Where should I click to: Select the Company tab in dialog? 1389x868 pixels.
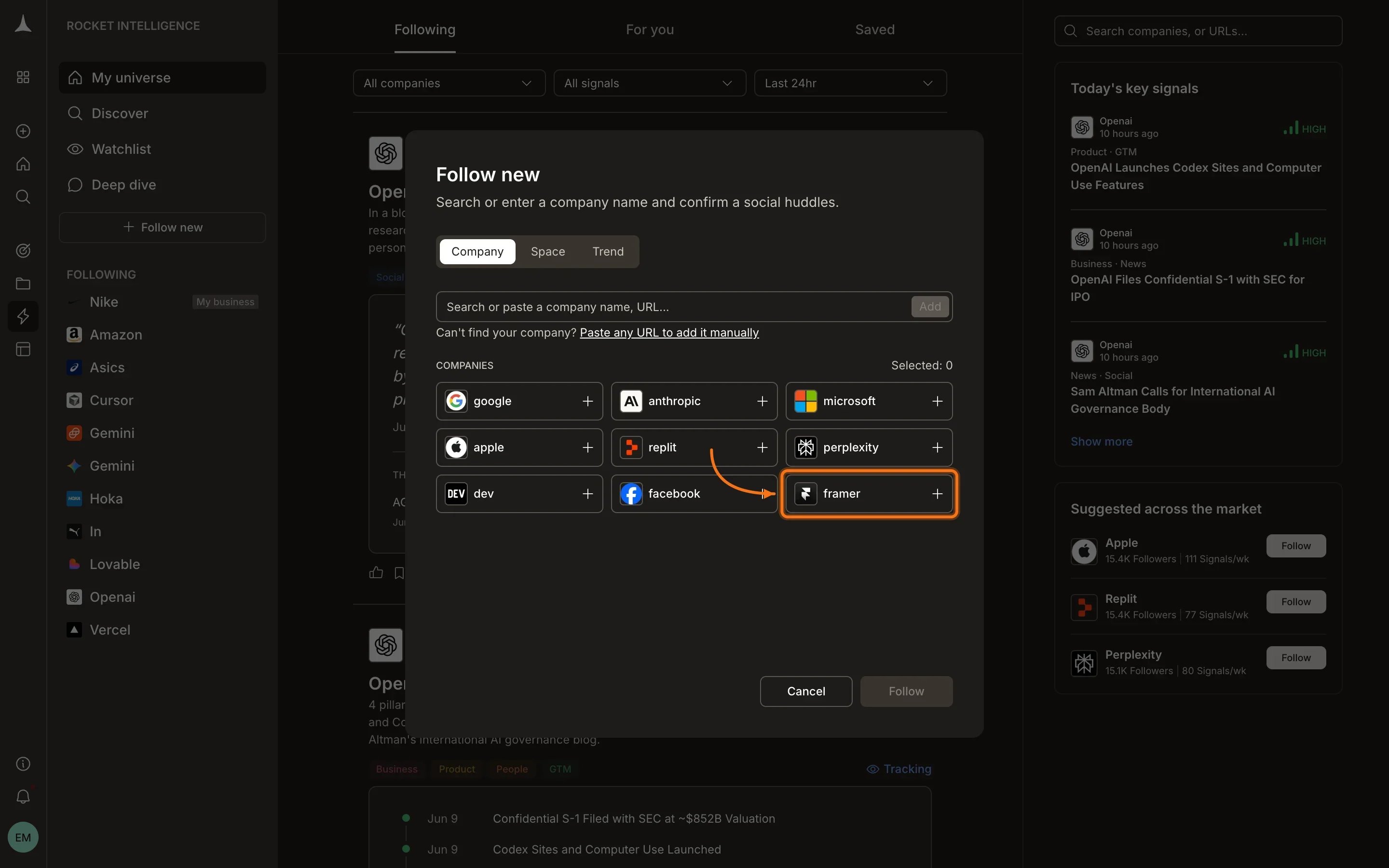tap(477, 251)
